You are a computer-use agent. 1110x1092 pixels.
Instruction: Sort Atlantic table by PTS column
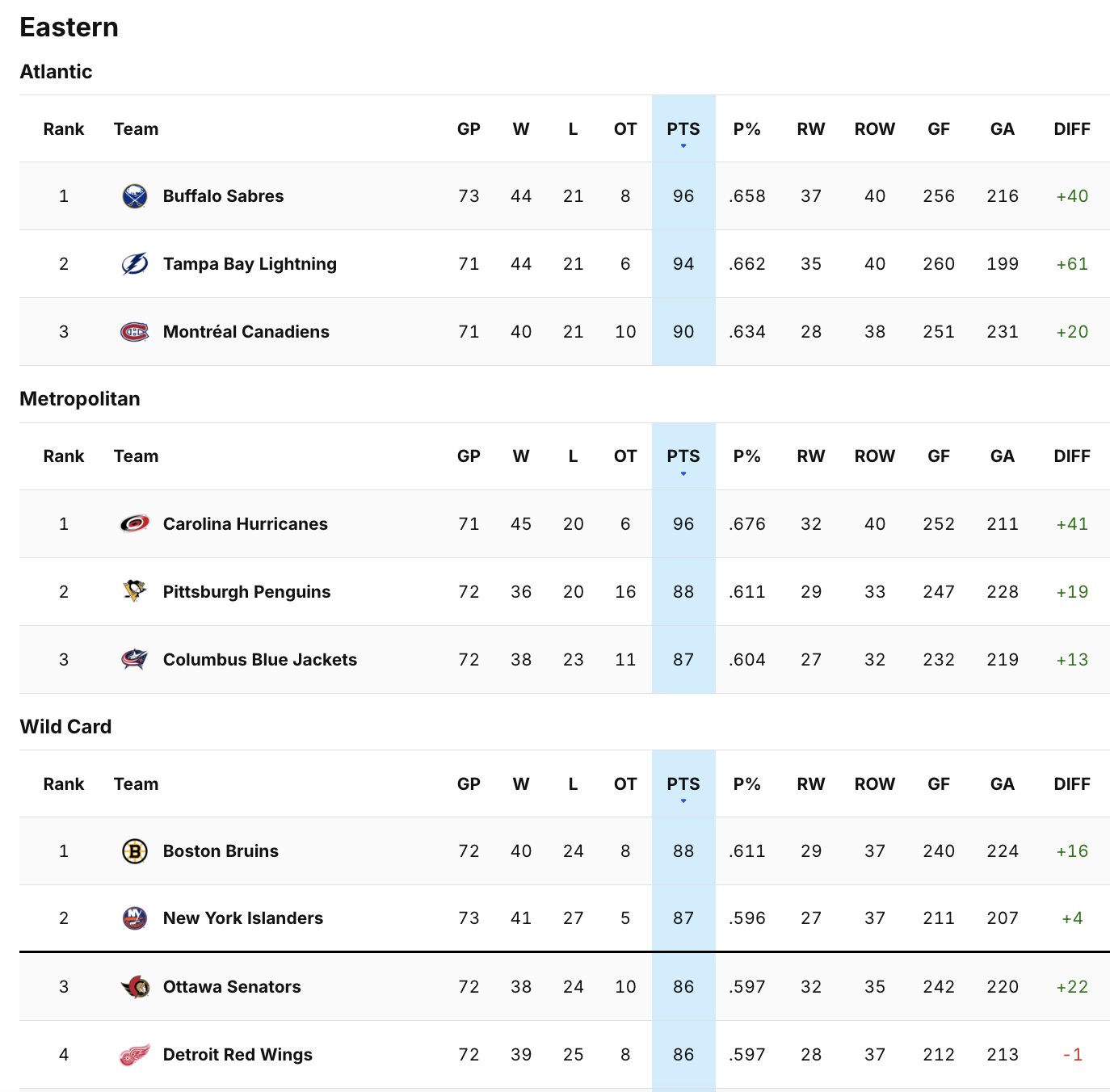coord(683,129)
